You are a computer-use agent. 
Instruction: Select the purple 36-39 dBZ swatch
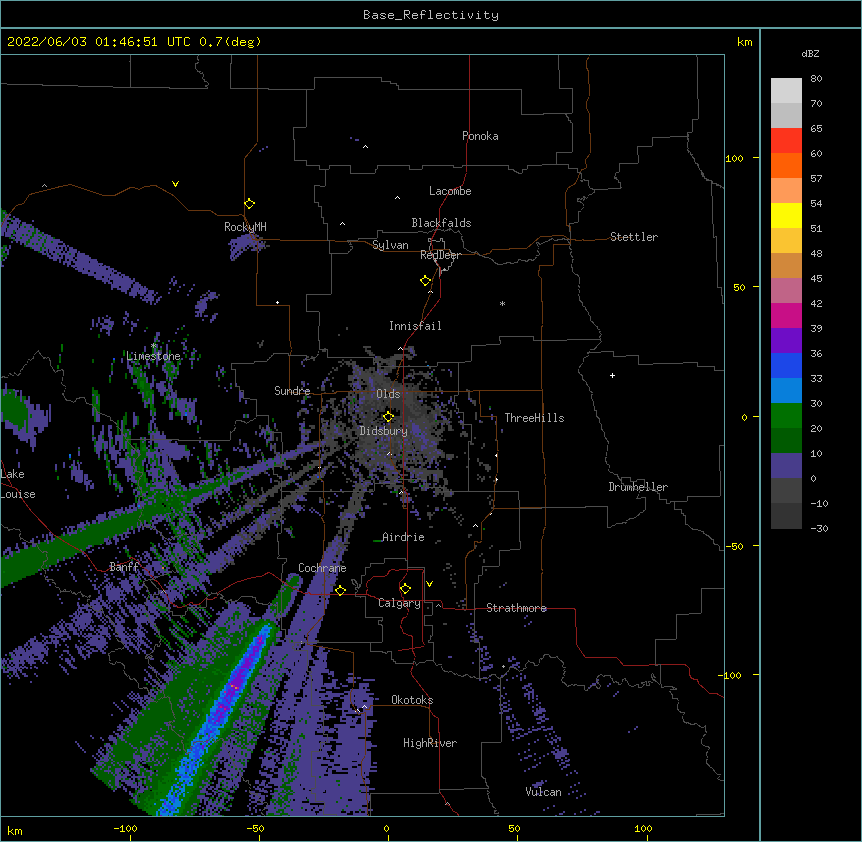pyautogui.click(x=786, y=340)
